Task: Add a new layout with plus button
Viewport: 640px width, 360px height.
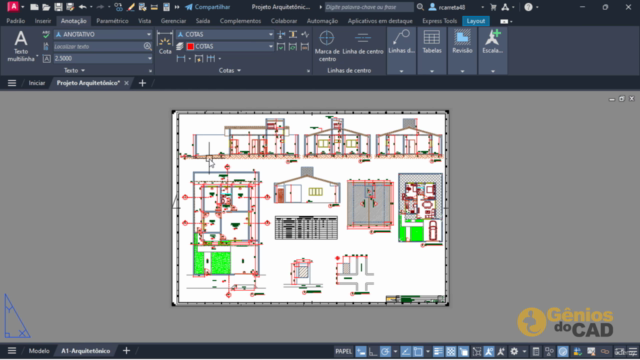Action: point(127,351)
